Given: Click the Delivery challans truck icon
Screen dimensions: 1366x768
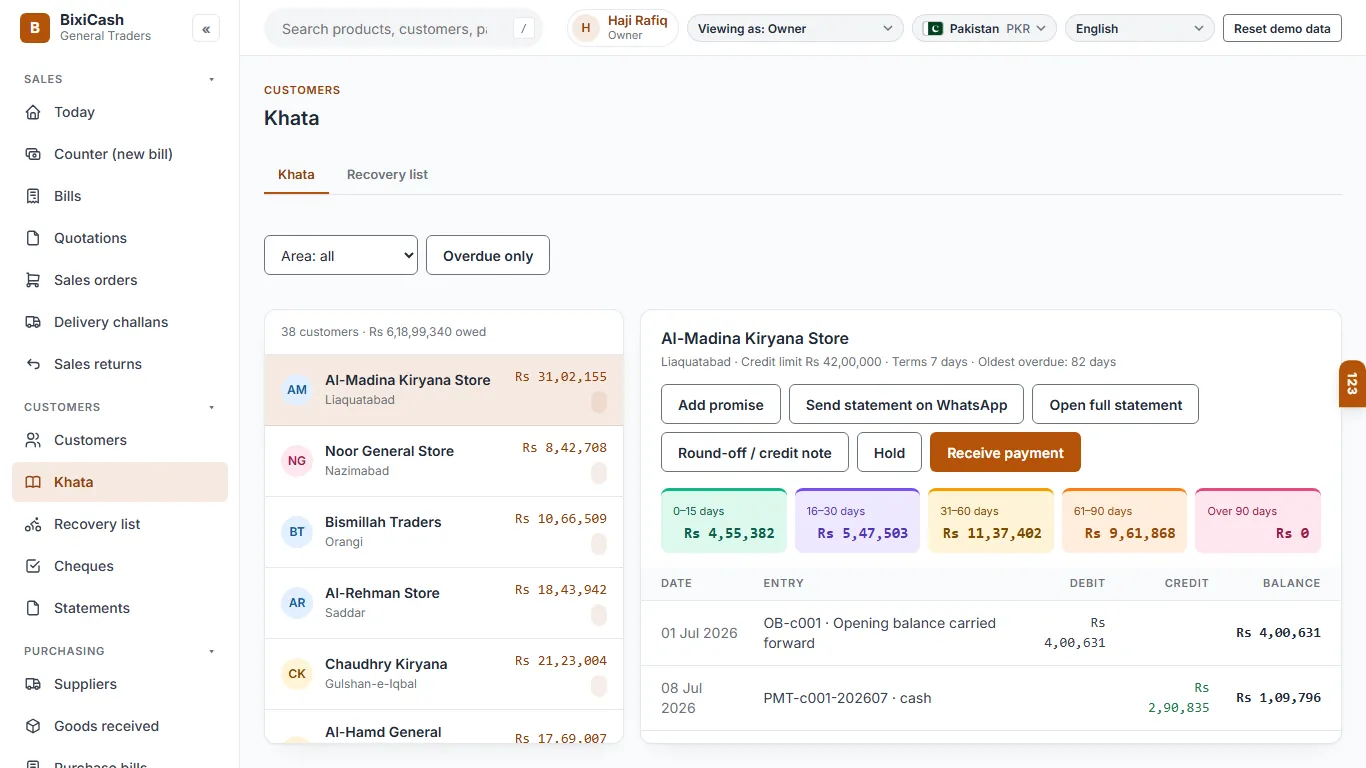Looking at the screenshot, I should pyautogui.click(x=33, y=322).
